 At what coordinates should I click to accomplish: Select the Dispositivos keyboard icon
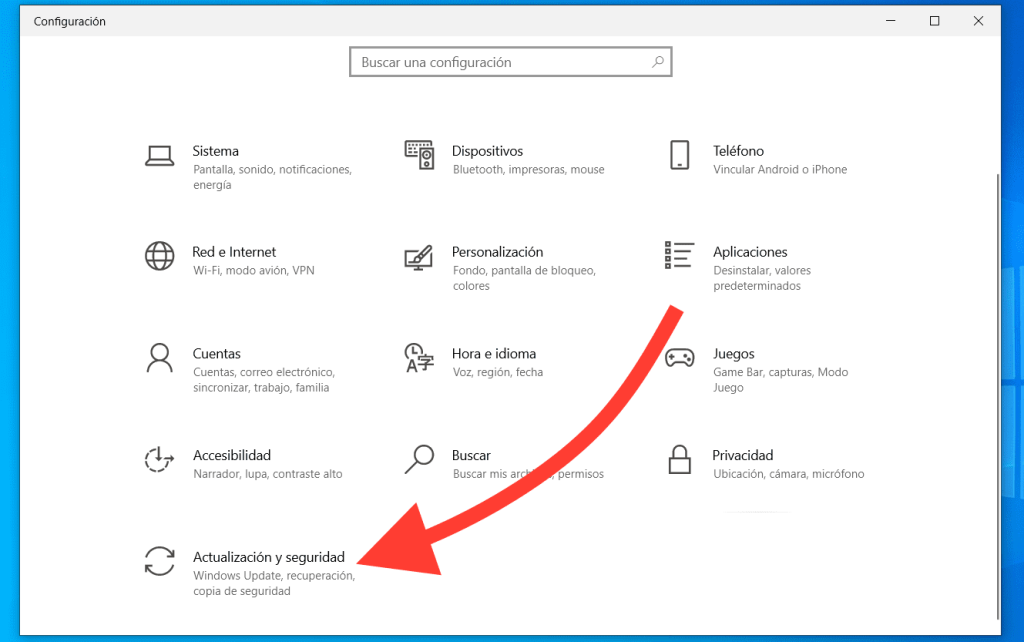click(420, 155)
